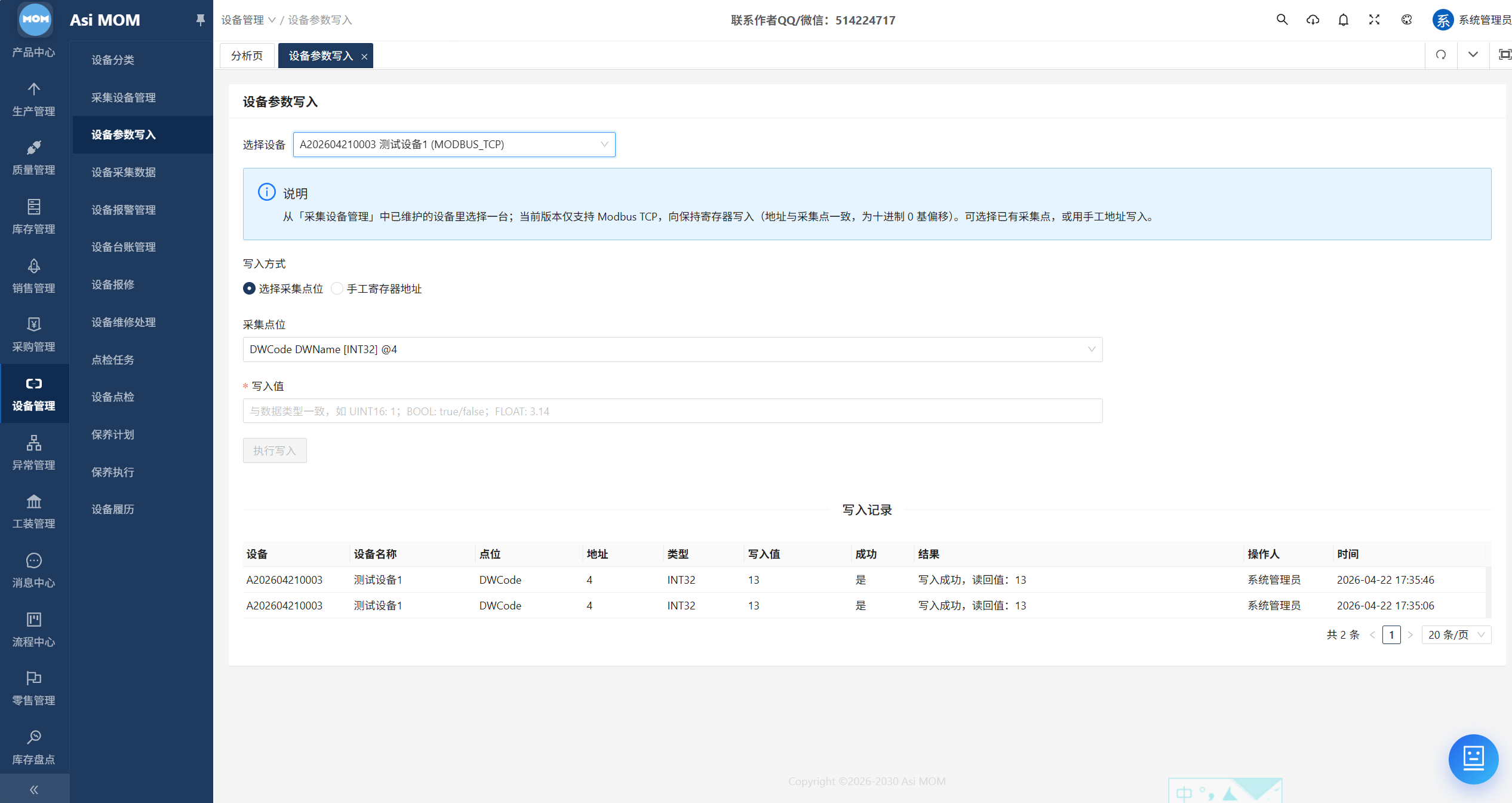Open 设备报警管理 menu item
Viewport: 1512px width, 803px height.
(x=123, y=210)
